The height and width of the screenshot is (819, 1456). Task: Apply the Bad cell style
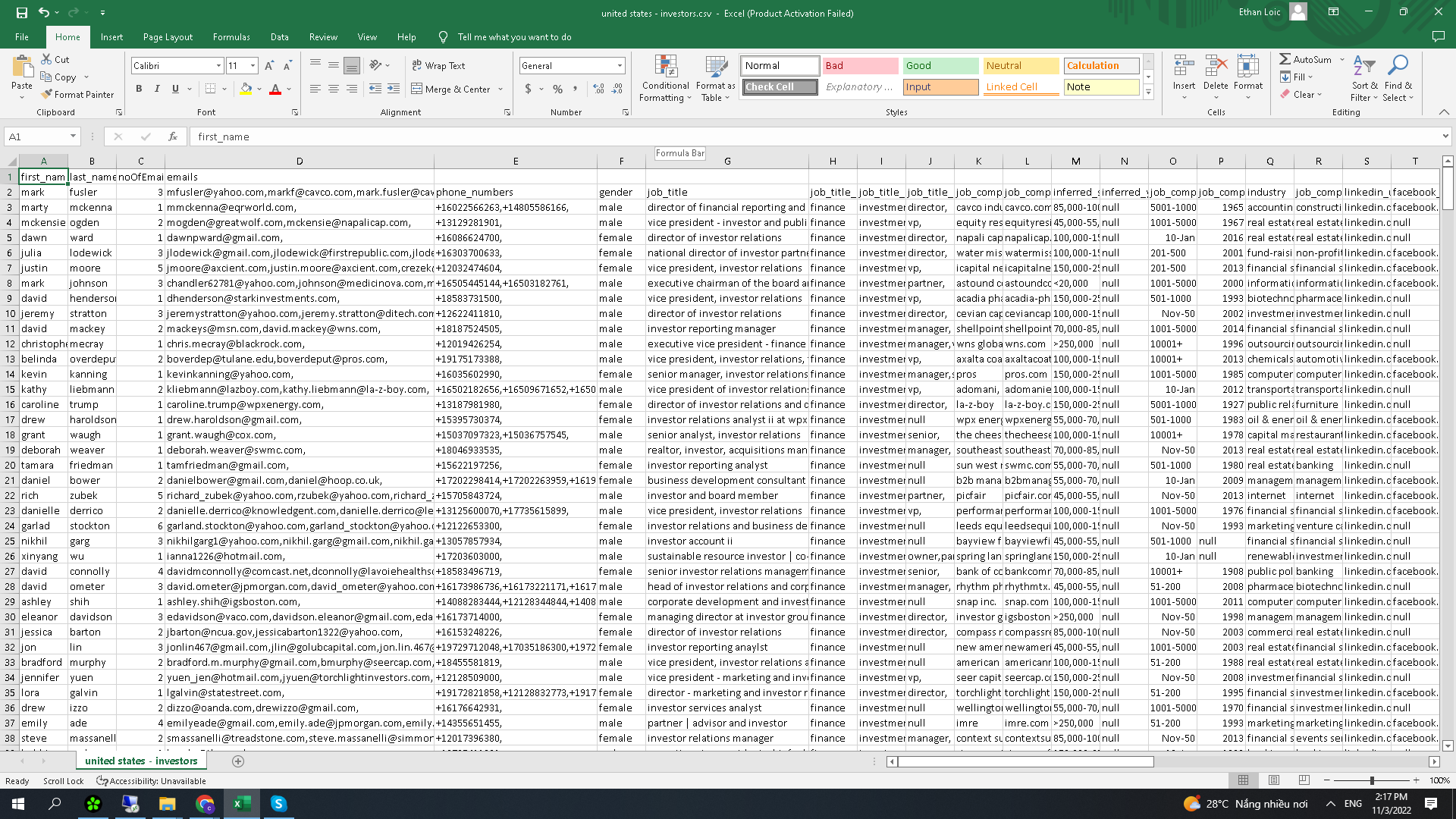pos(860,65)
